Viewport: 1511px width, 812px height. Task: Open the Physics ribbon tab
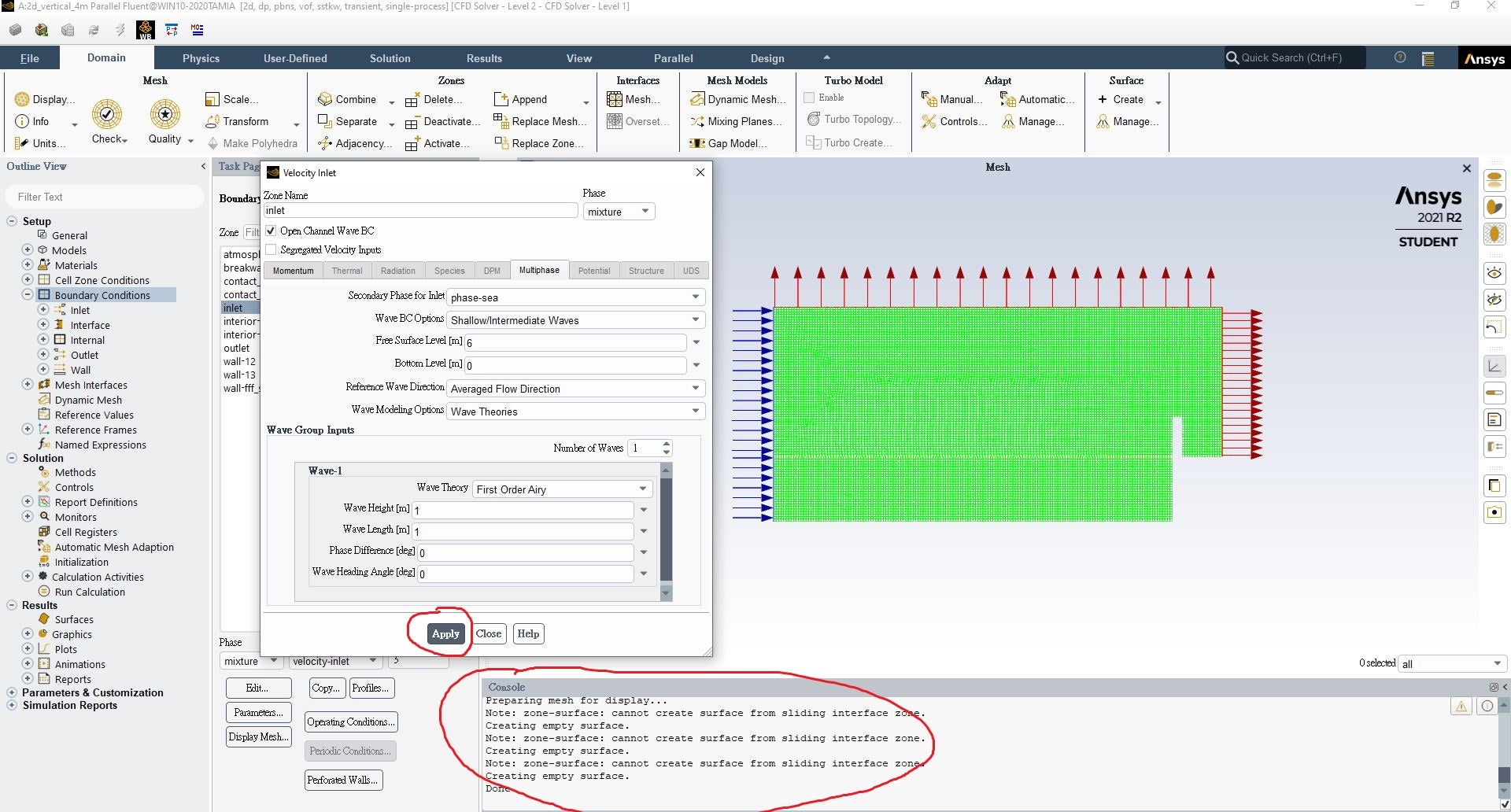[201, 58]
